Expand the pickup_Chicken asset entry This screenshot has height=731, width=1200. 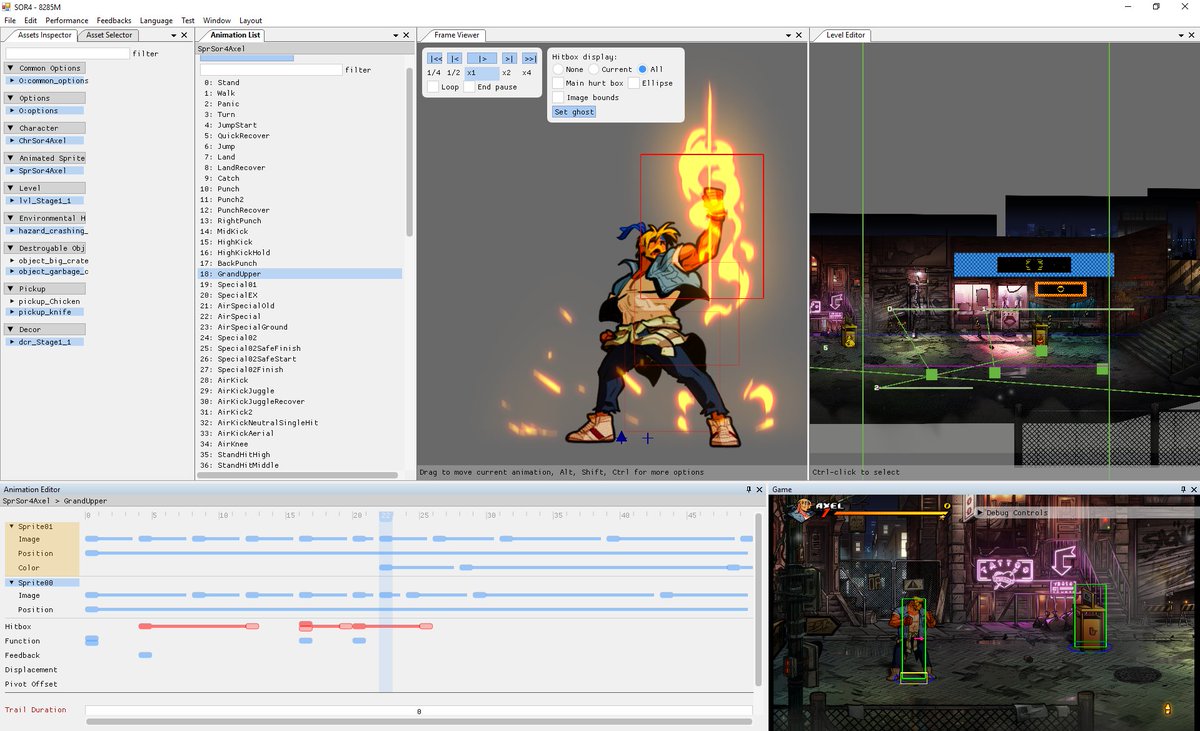click(x=12, y=301)
